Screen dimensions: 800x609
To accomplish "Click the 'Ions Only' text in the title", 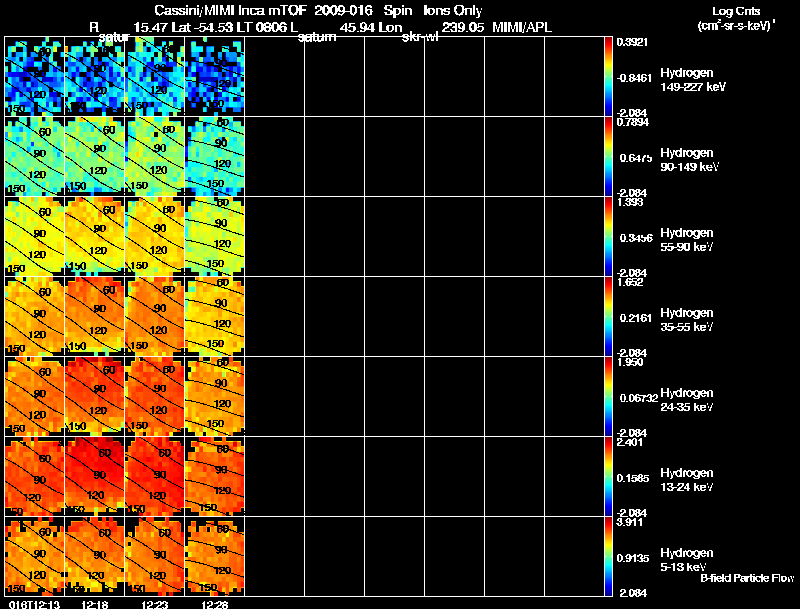I will coord(453,11).
